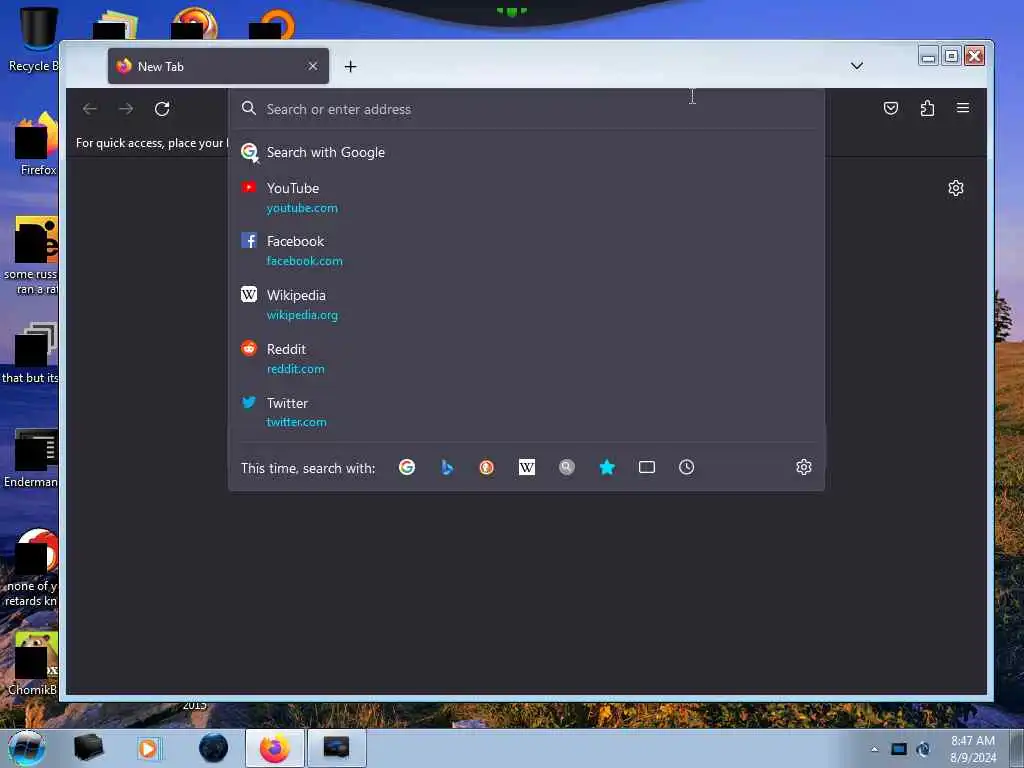Open the Extensions puzzle icon
This screenshot has height=768, width=1024.
point(927,108)
